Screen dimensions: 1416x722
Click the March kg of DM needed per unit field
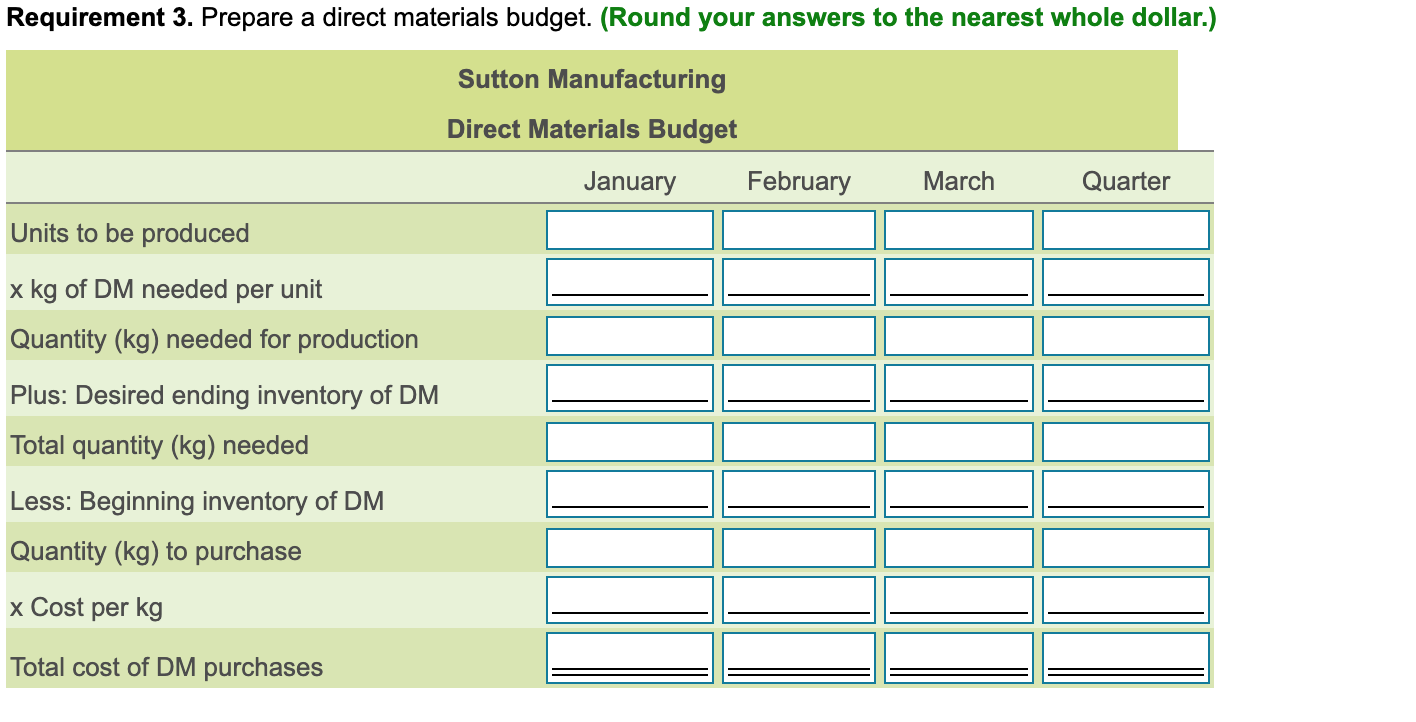(957, 281)
